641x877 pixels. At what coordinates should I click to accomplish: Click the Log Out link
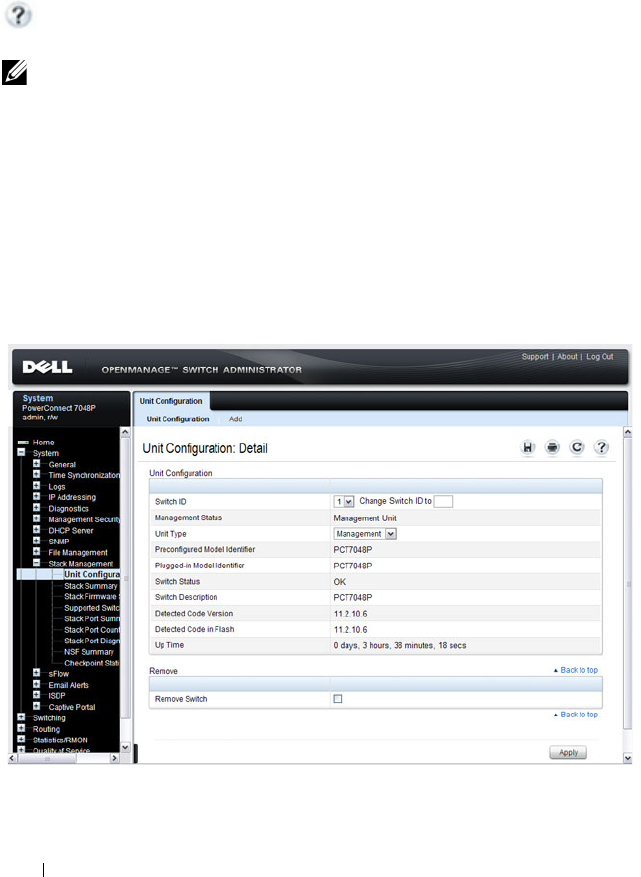point(600,356)
